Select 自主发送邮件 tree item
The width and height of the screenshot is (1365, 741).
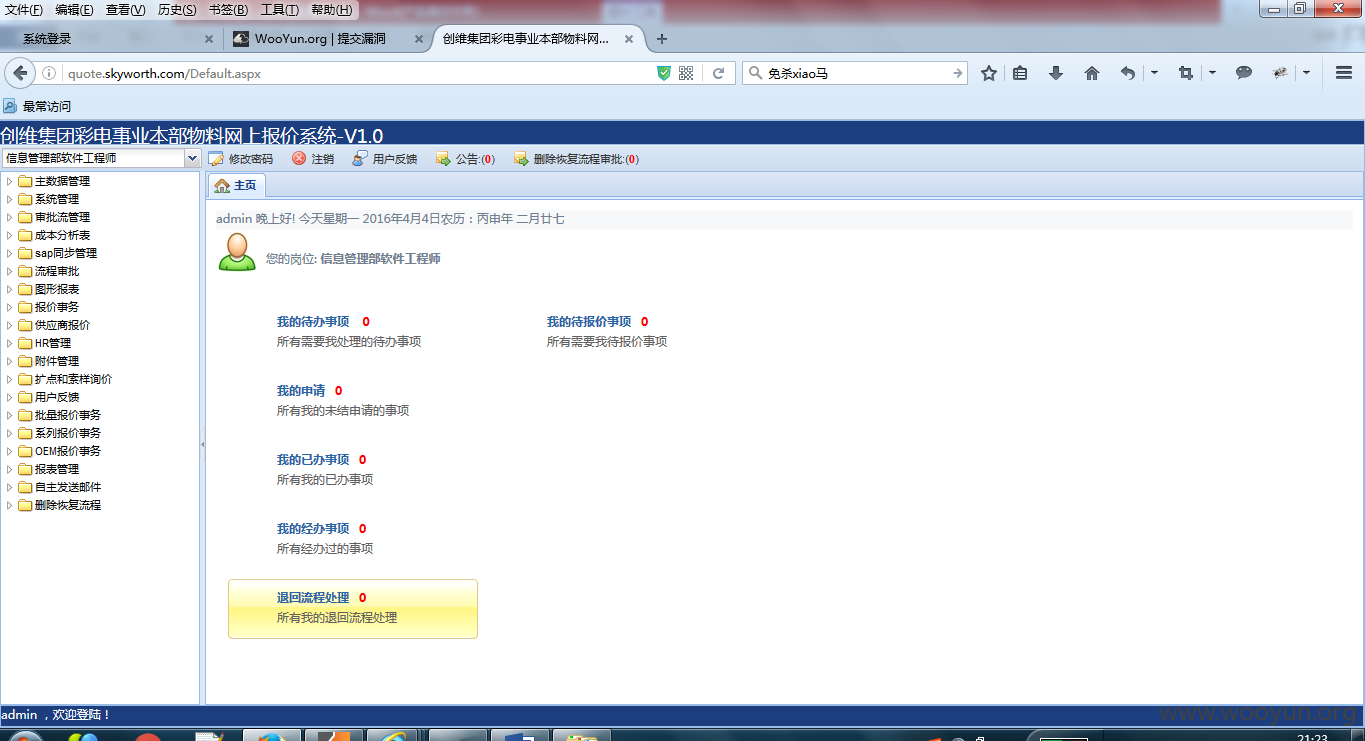(x=68, y=487)
